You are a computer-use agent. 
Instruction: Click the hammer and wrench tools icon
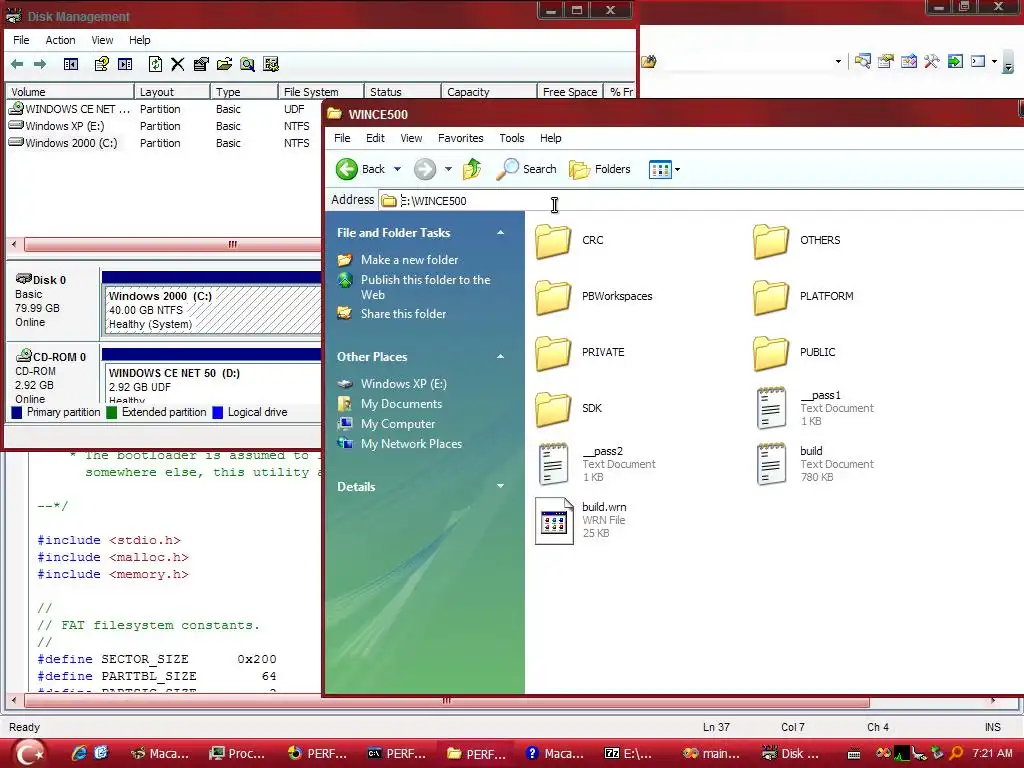[932, 61]
